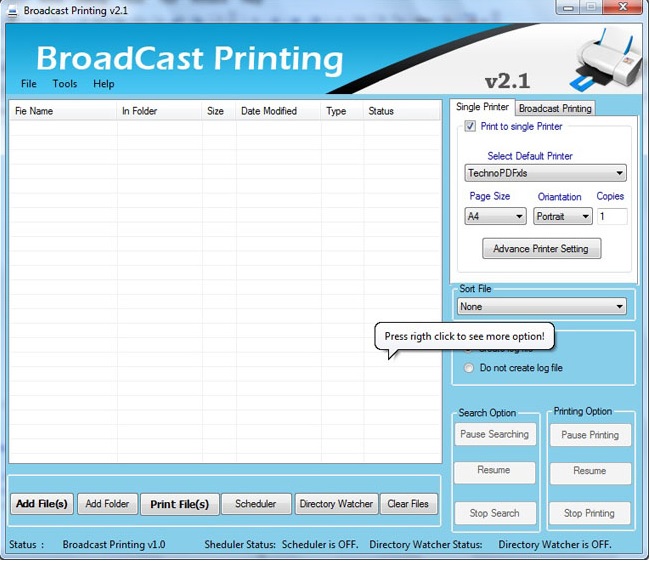Expand the Page Size dropdown
Viewport: 650px width, 561px height.
pyautogui.click(x=496, y=216)
